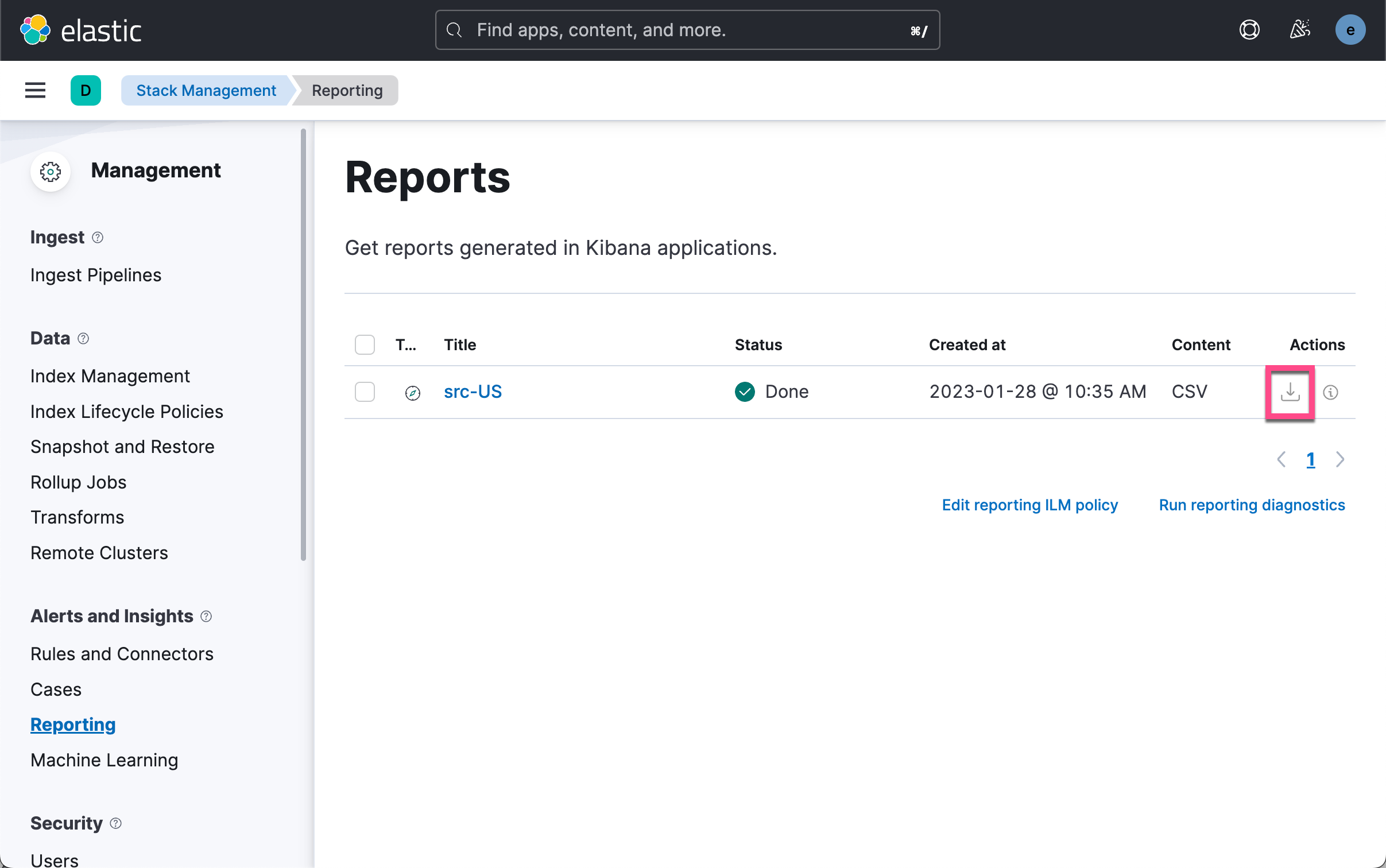
Task: Open the help menu lifebuoy icon
Action: coord(1249,30)
